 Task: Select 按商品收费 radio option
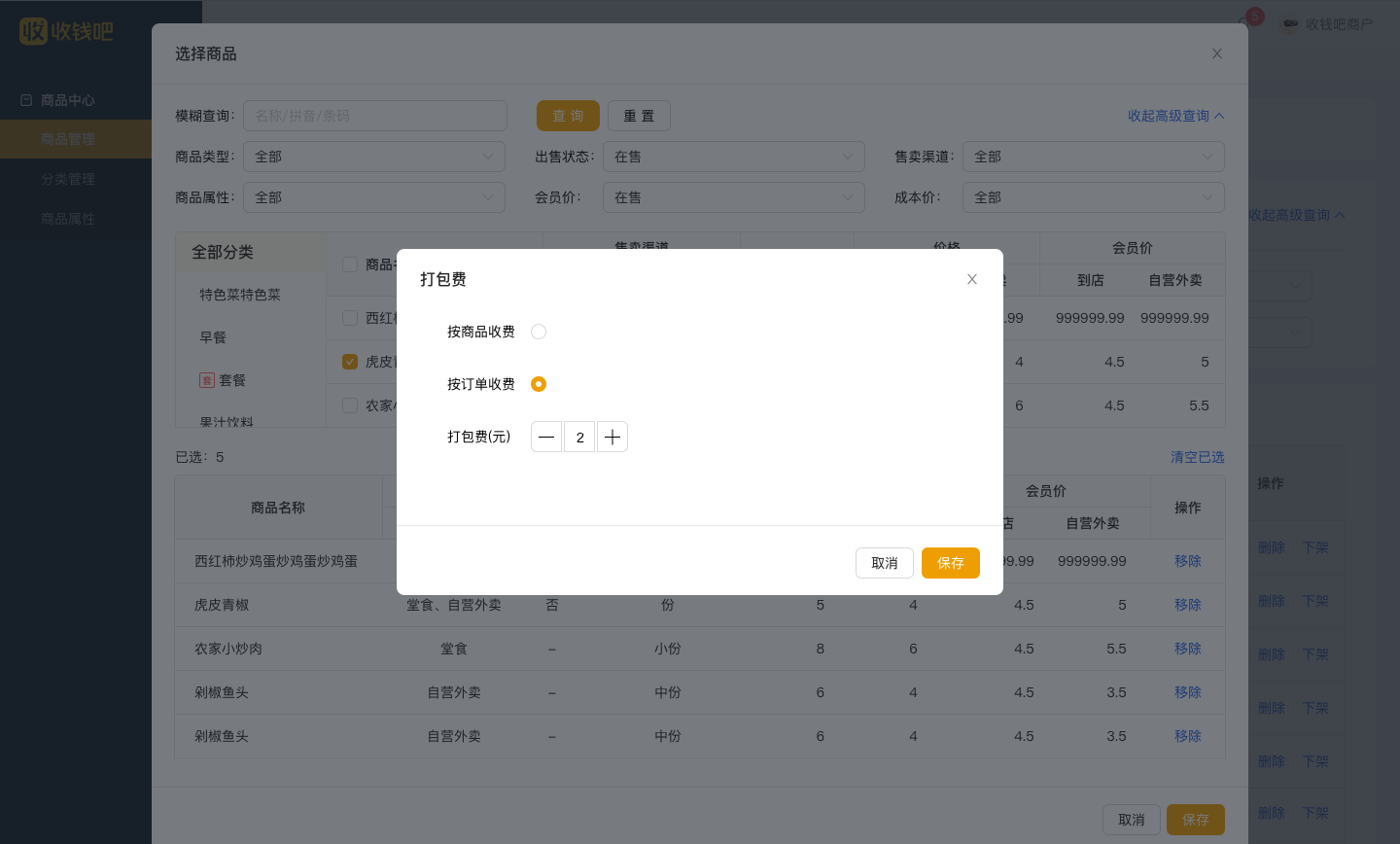click(x=539, y=332)
